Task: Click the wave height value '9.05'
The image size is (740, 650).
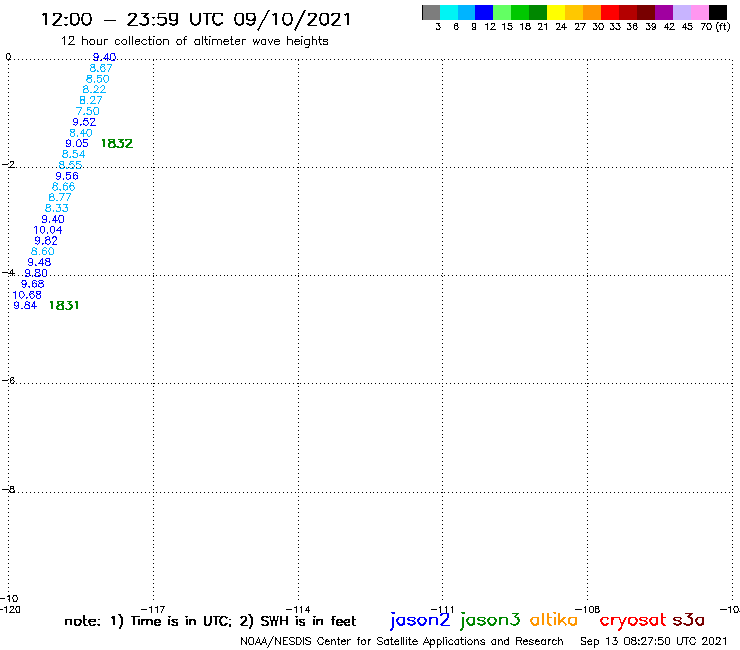Action: 77,144
